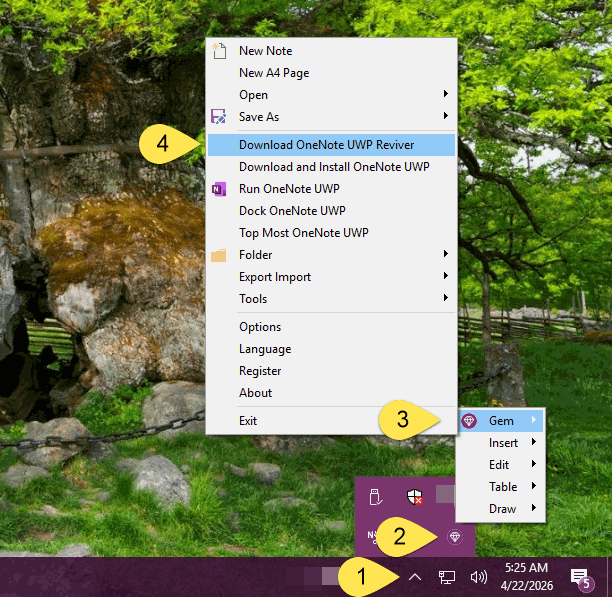Click the Gem diamond tray icon

tap(455, 537)
